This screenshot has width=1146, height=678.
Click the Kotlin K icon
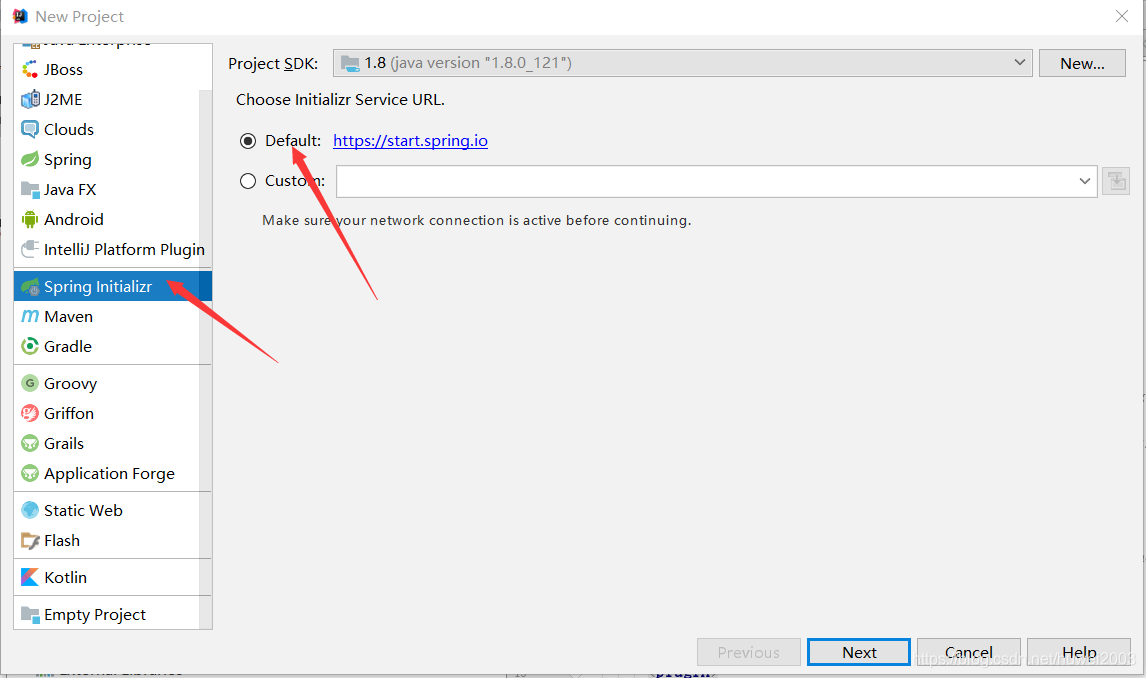pos(30,577)
